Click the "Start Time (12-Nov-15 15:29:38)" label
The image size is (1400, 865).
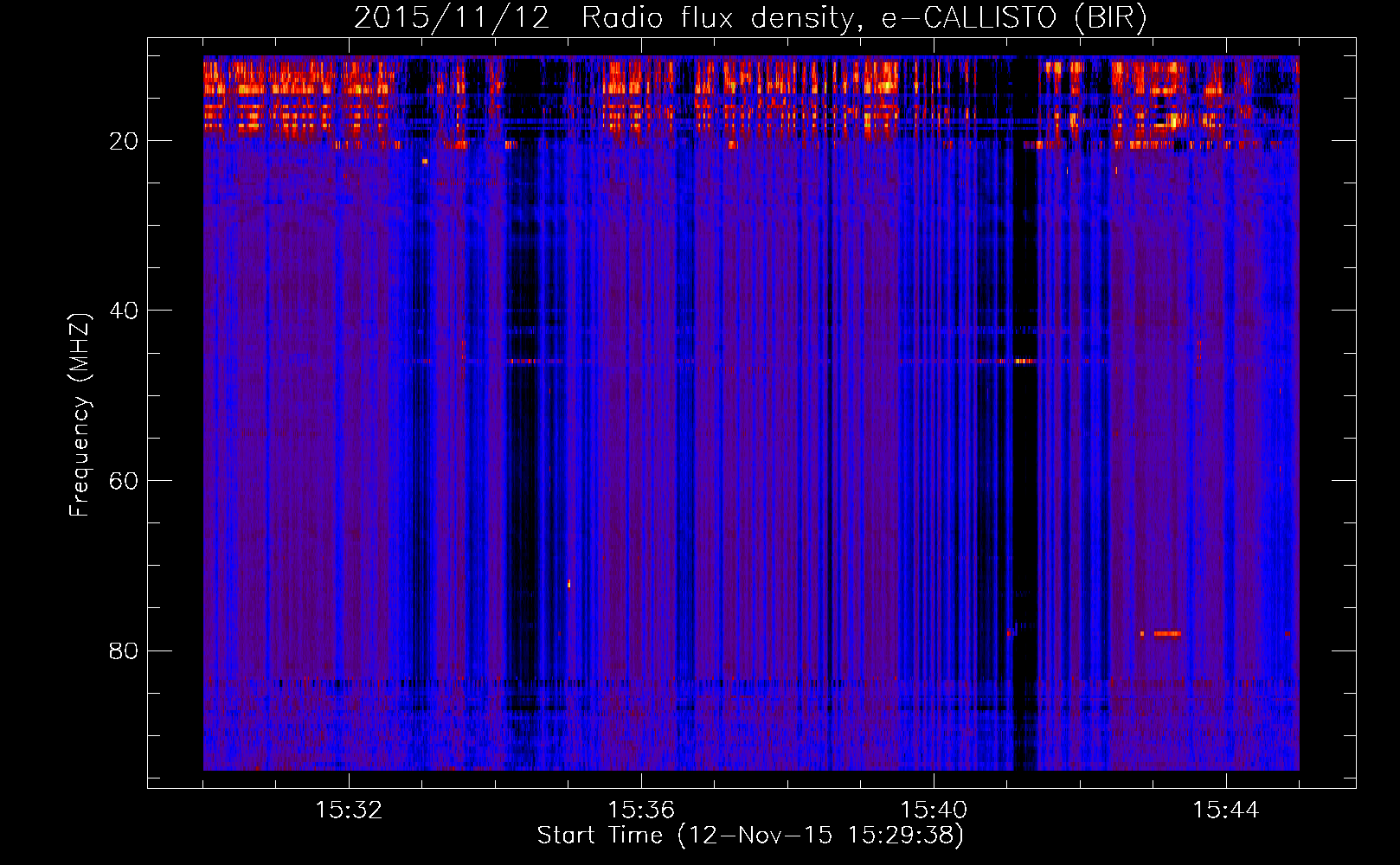point(750,836)
